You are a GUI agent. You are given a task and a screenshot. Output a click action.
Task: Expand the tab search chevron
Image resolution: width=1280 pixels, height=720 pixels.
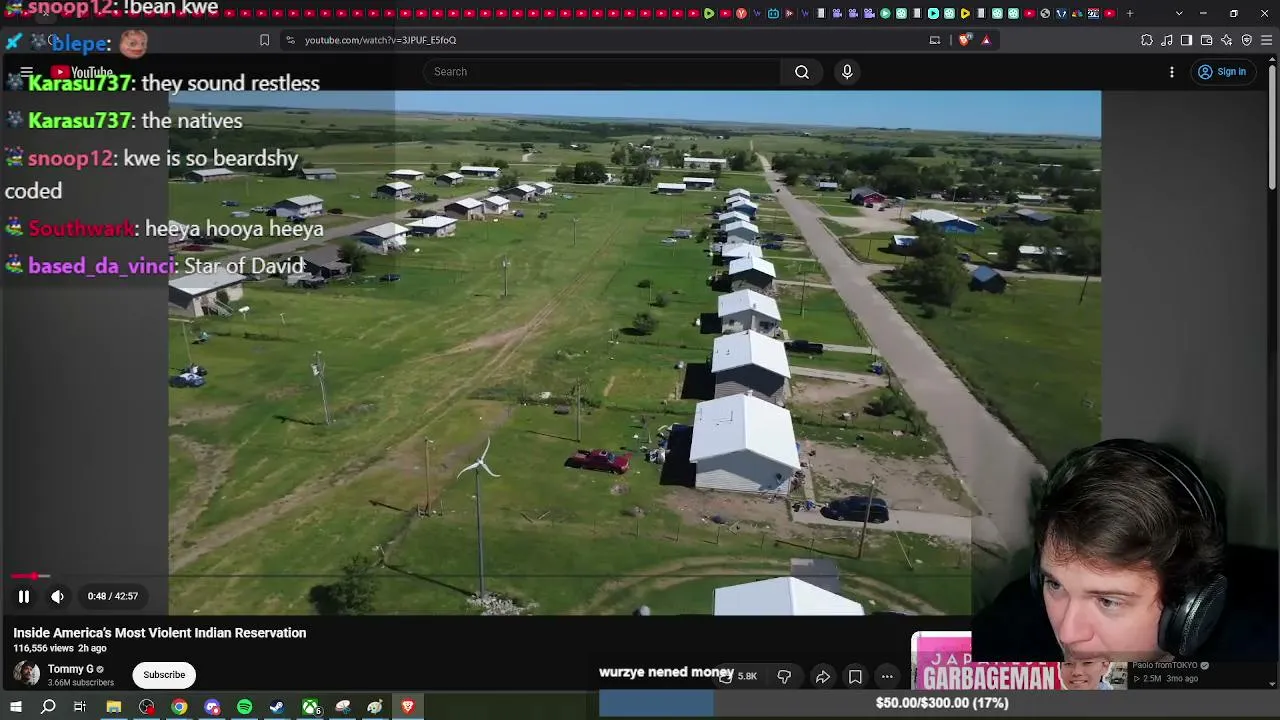point(1179,13)
